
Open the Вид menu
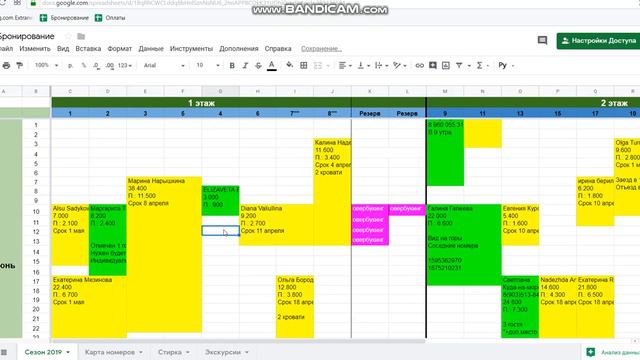[63, 49]
